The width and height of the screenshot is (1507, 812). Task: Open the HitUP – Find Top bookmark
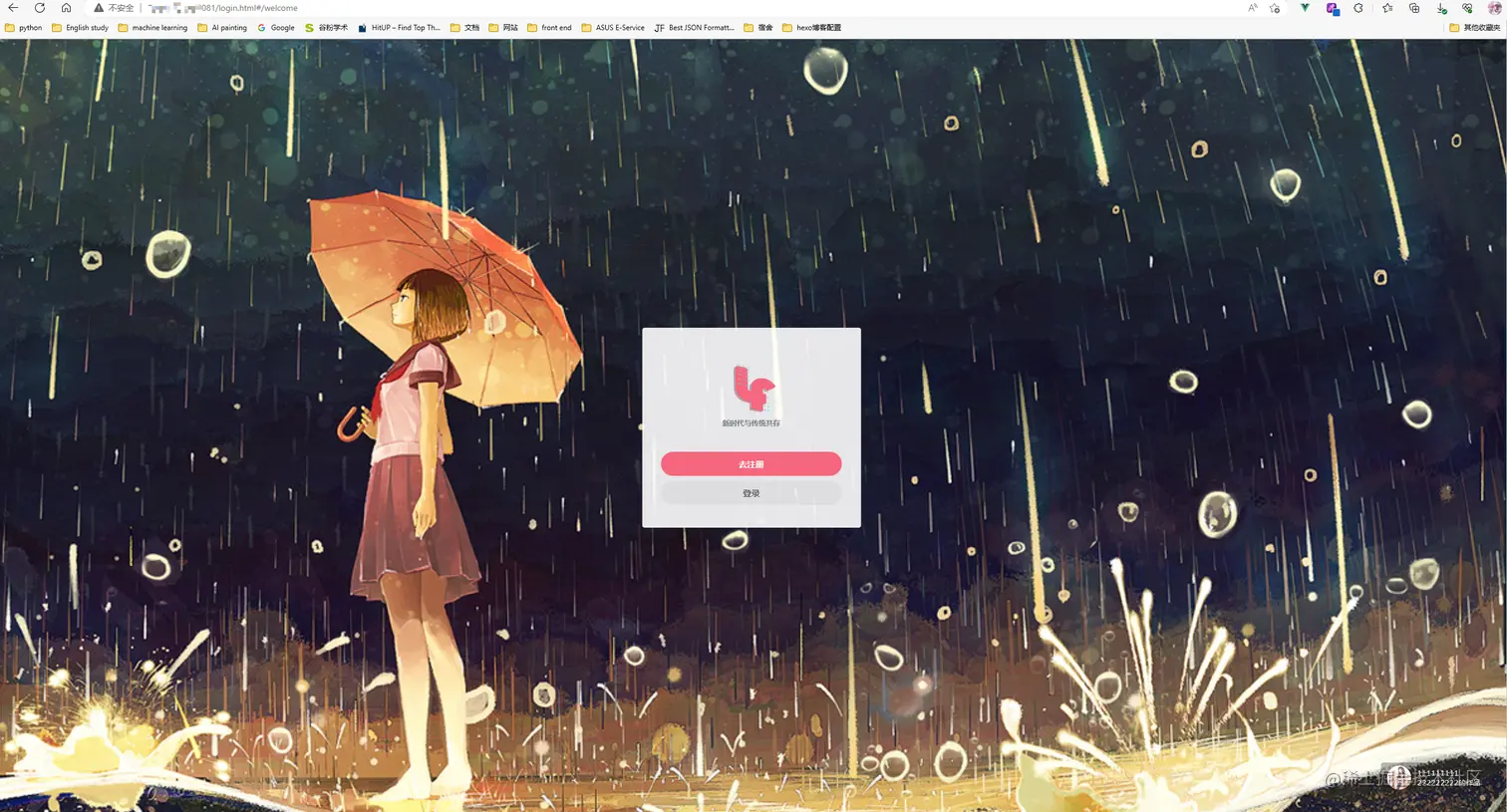click(399, 28)
